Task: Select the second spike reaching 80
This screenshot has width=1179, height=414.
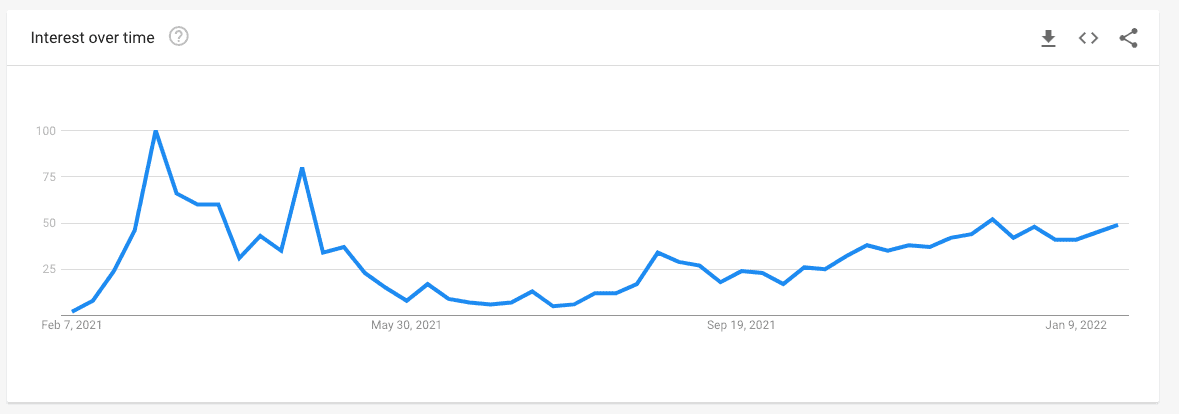Action: pyautogui.click(x=302, y=168)
